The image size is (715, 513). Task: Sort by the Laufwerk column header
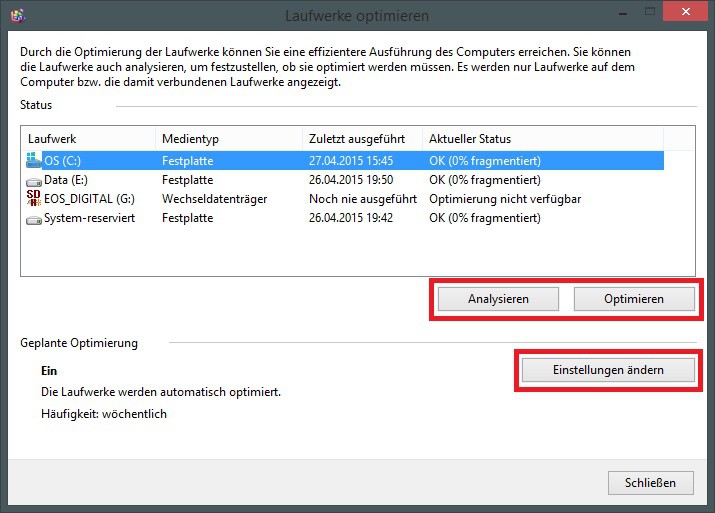(x=88, y=138)
